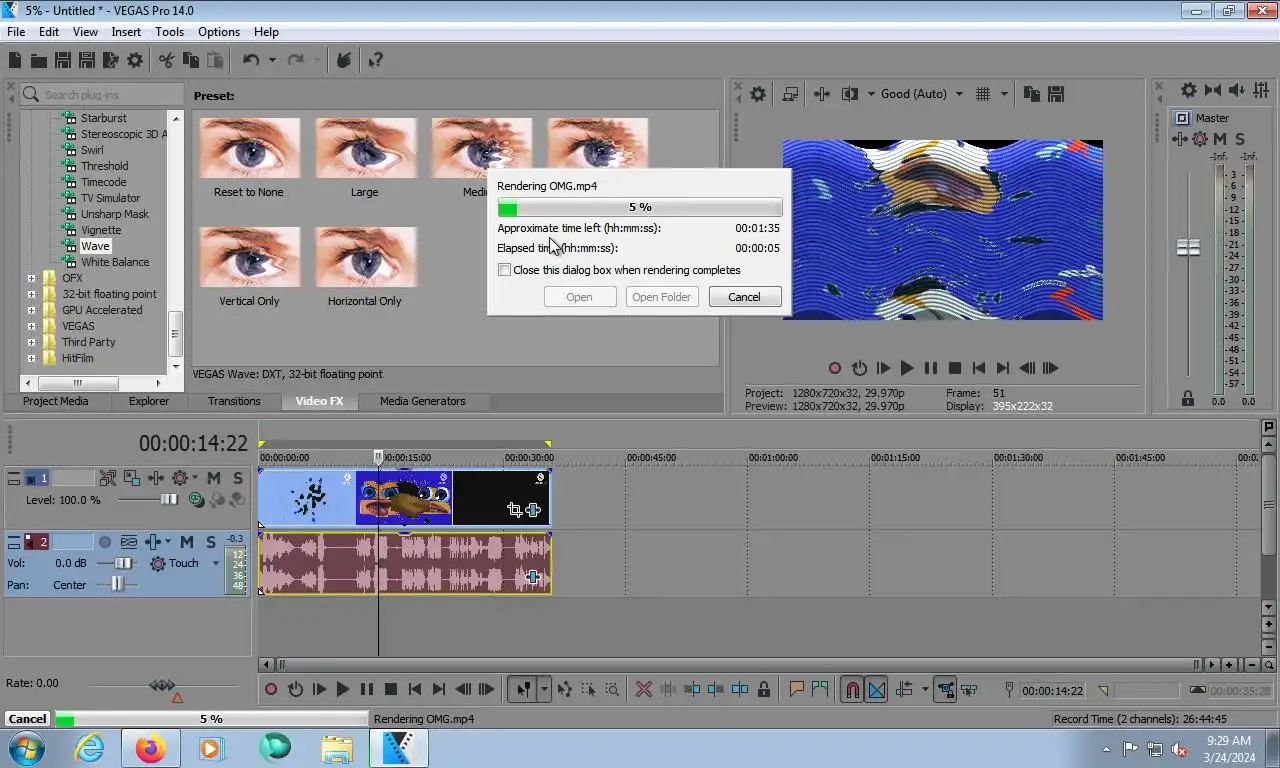Click the Undo arrow icon
The width and height of the screenshot is (1280, 768).
[251, 61]
